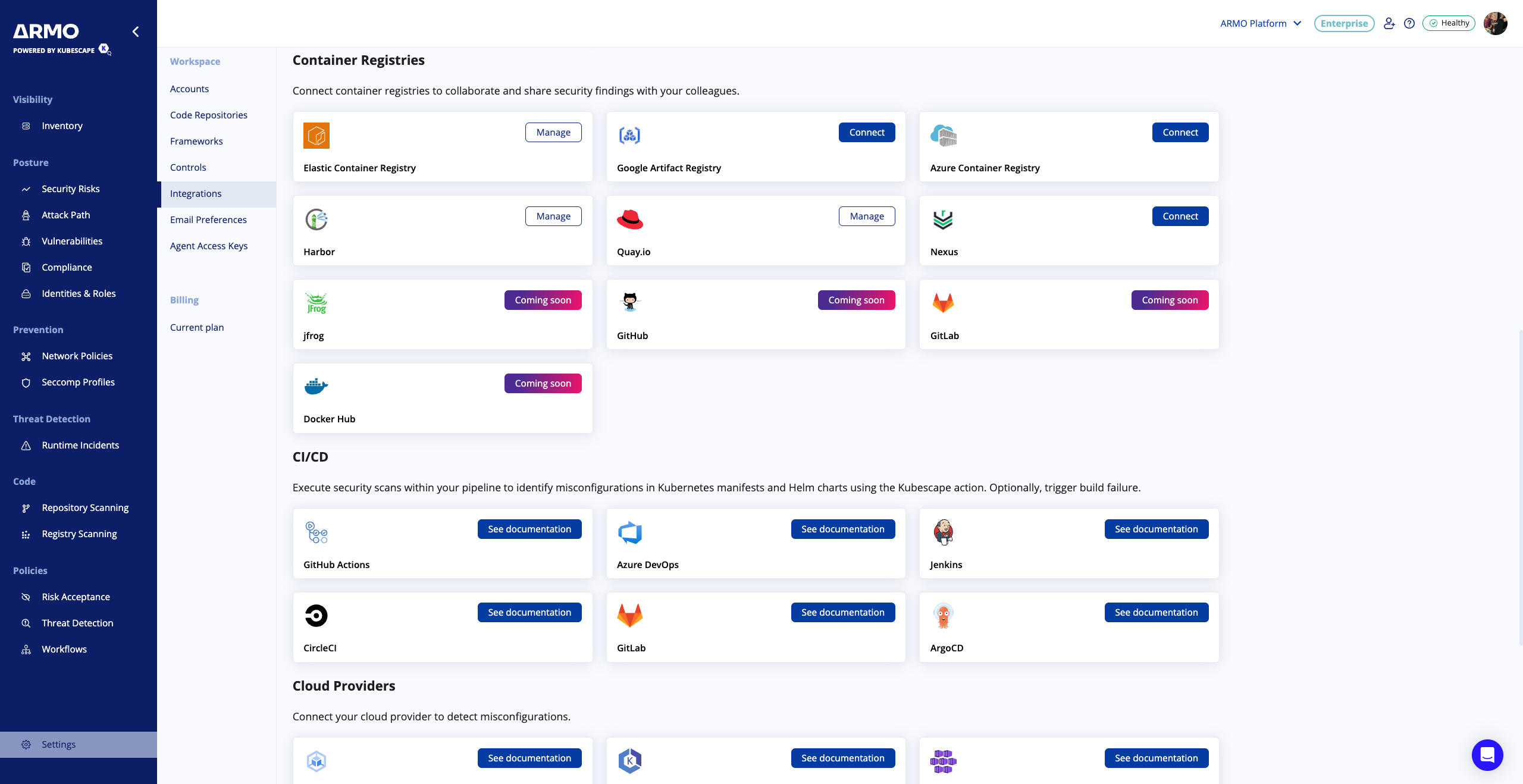Click the Healthy status badge
The width and height of the screenshot is (1523, 784).
click(1449, 23)
